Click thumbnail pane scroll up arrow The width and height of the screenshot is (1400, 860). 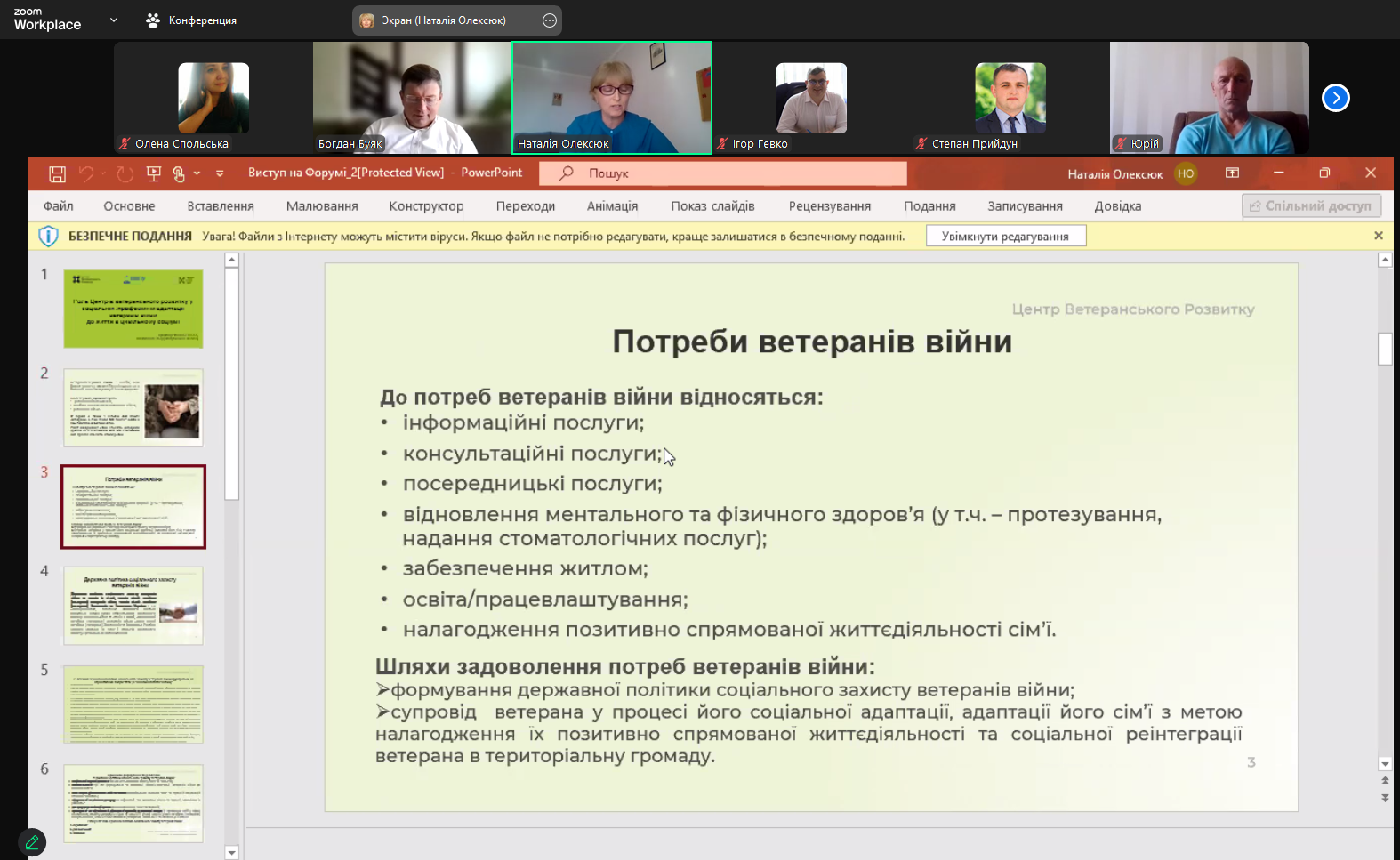[232, 260]
